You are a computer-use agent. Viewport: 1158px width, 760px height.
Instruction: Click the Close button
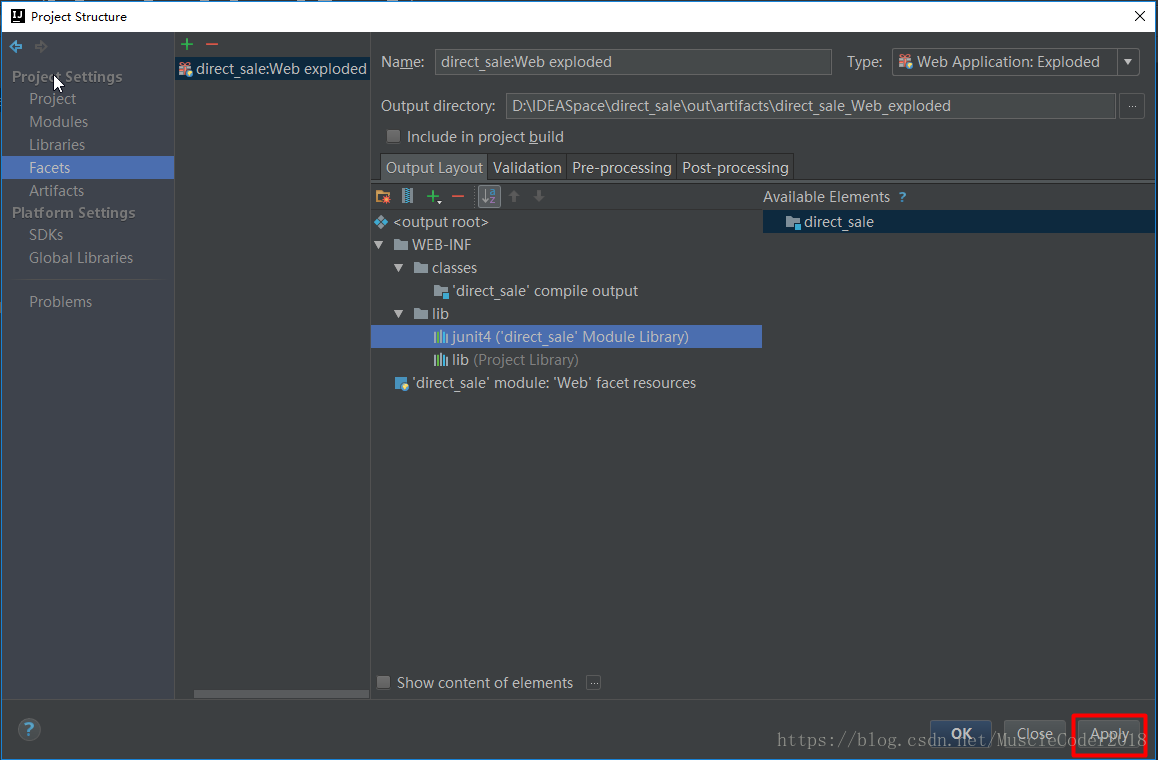click(1035, 734)
